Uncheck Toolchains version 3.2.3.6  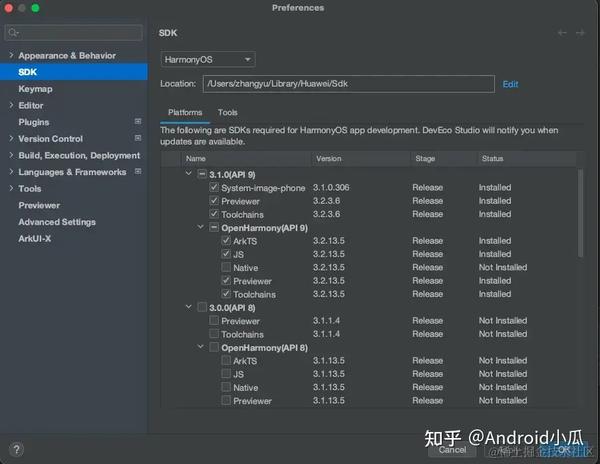(214, 214)
